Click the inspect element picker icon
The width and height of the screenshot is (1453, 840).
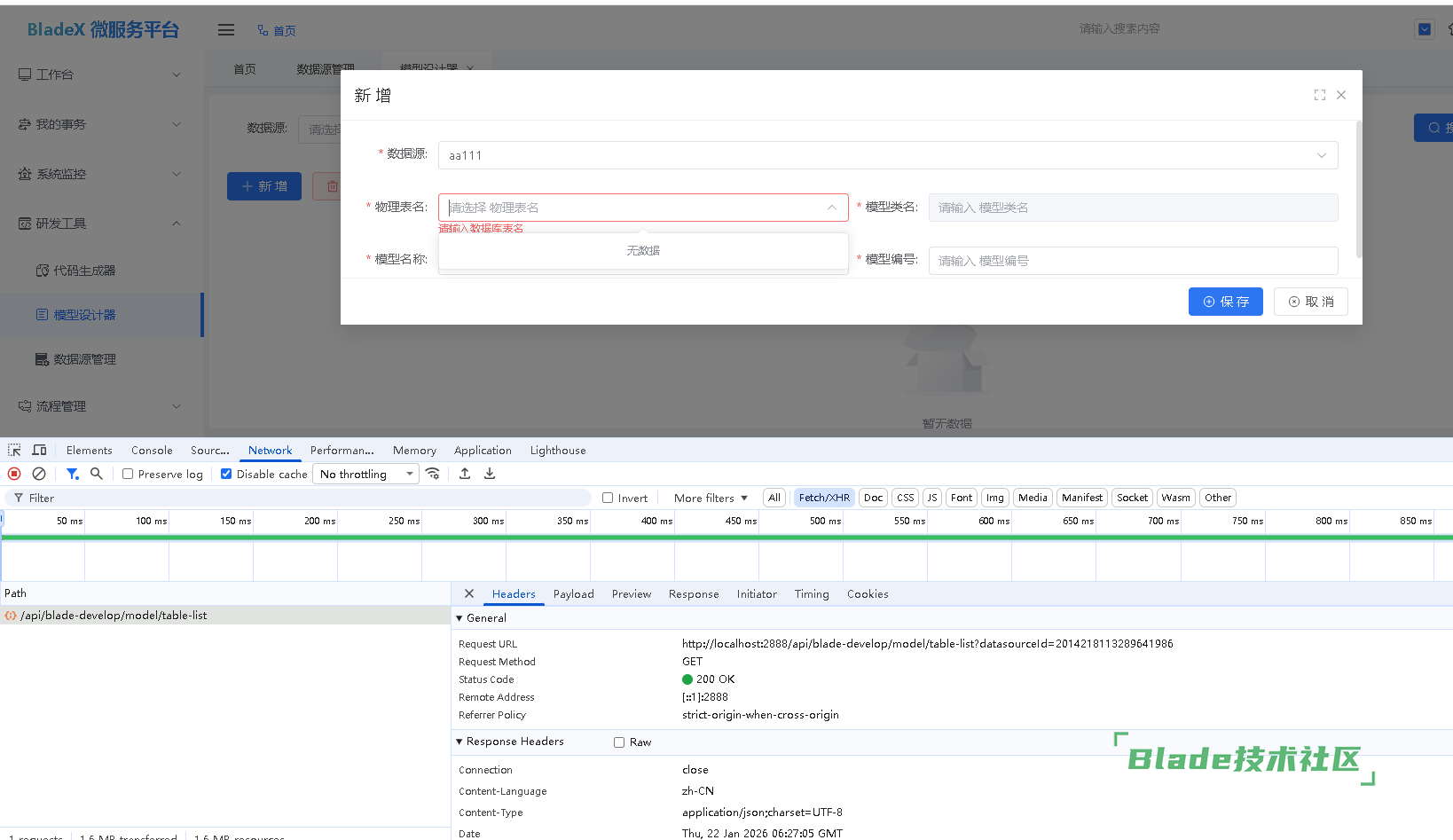click(x=14, y=450)
